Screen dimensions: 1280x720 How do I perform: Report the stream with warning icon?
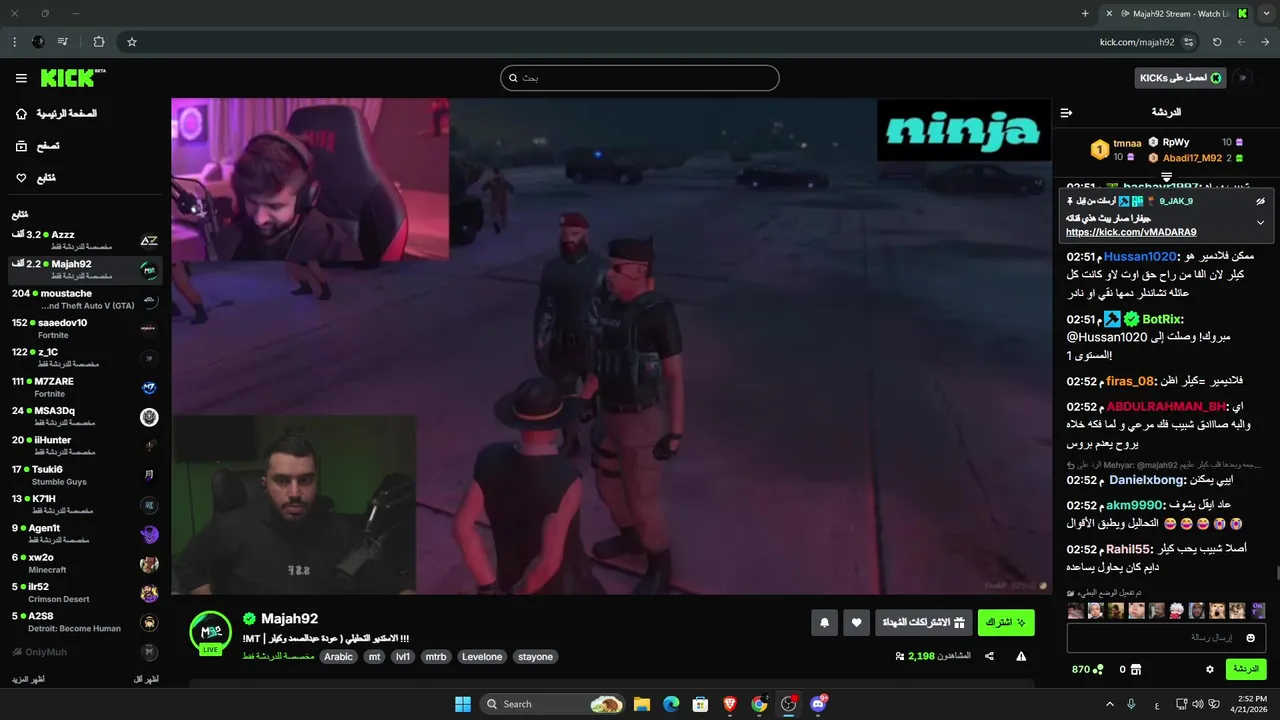tap(1021, 657)
